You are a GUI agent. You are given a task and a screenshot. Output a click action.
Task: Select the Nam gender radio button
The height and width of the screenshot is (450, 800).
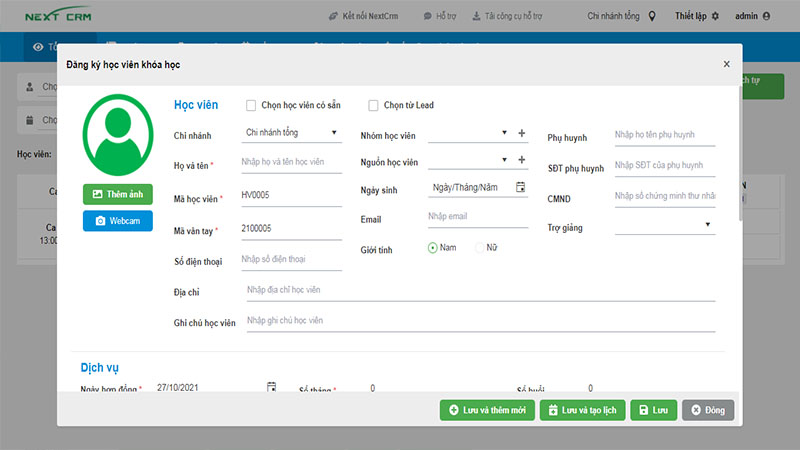(433, 247)
